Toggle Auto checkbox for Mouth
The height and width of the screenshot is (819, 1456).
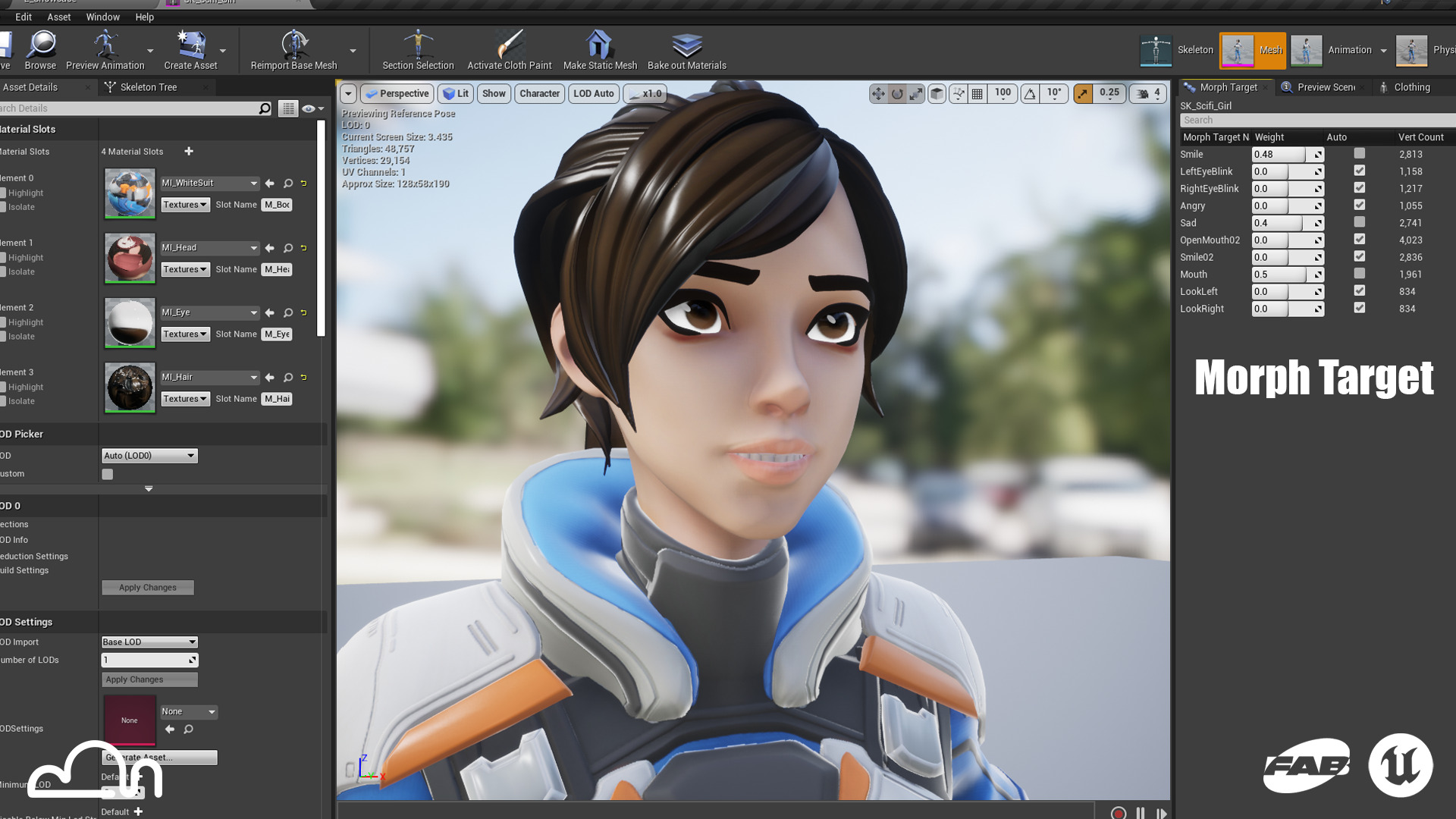point(1360,274)
